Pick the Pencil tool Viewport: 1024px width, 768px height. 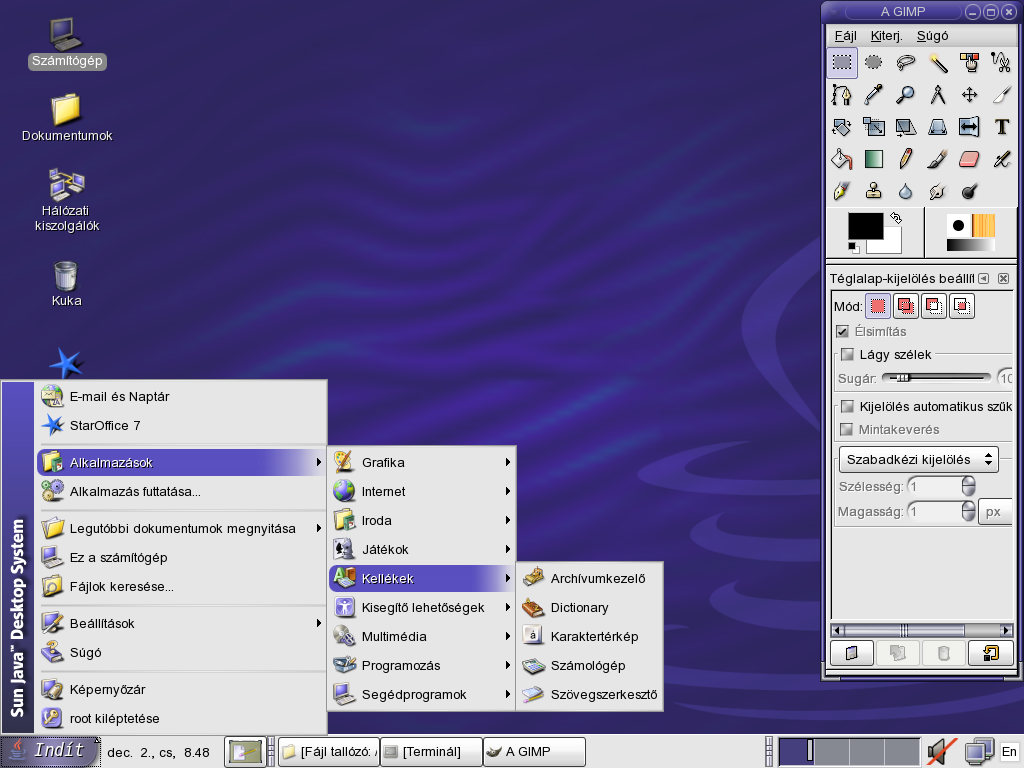tap(906, 159)
